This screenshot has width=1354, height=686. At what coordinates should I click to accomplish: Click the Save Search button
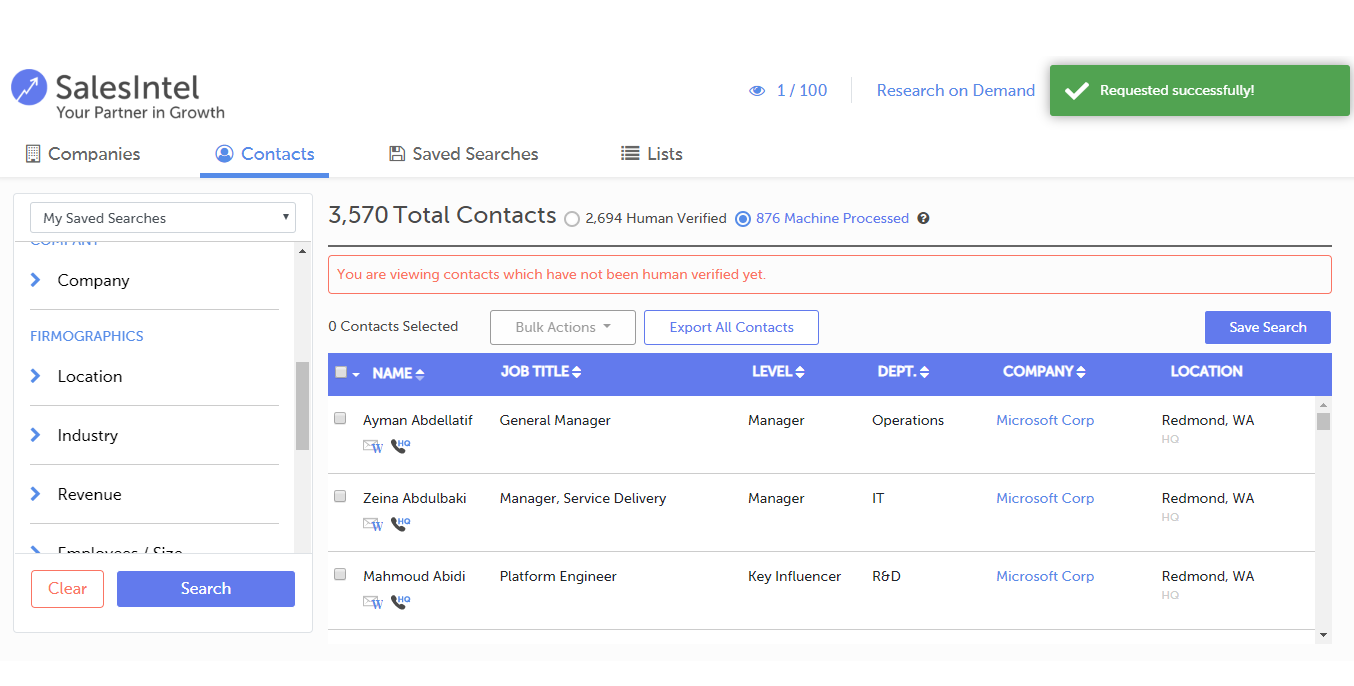[x=1268, y=327]
